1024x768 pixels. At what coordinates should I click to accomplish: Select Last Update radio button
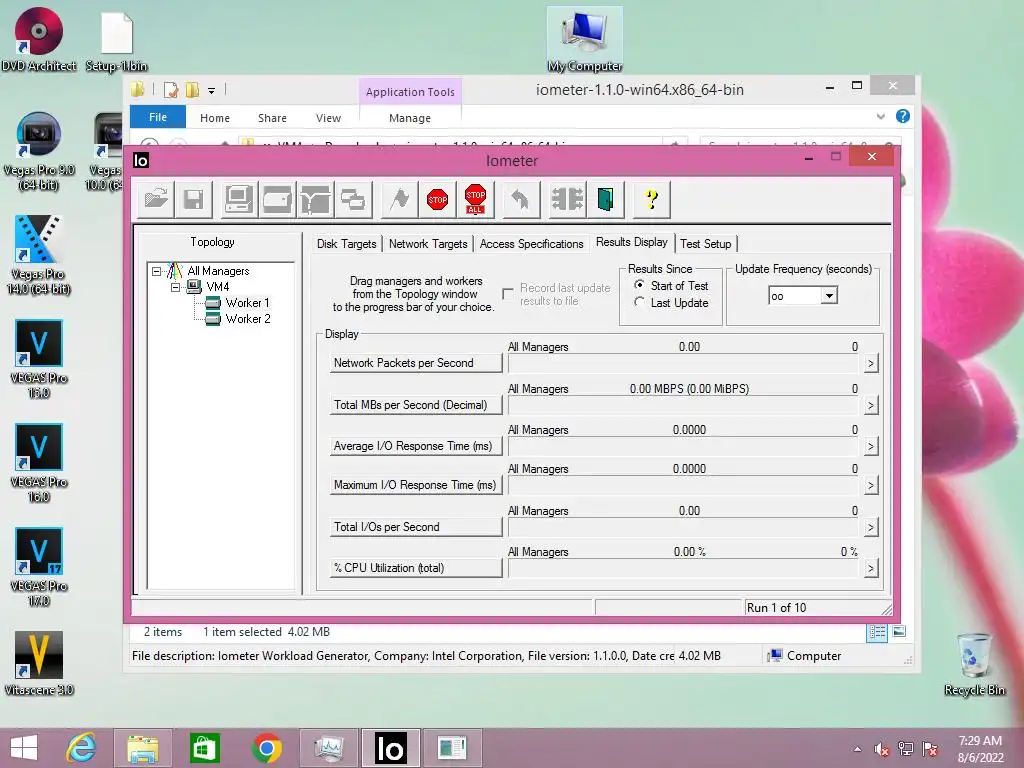coord(639,302)
